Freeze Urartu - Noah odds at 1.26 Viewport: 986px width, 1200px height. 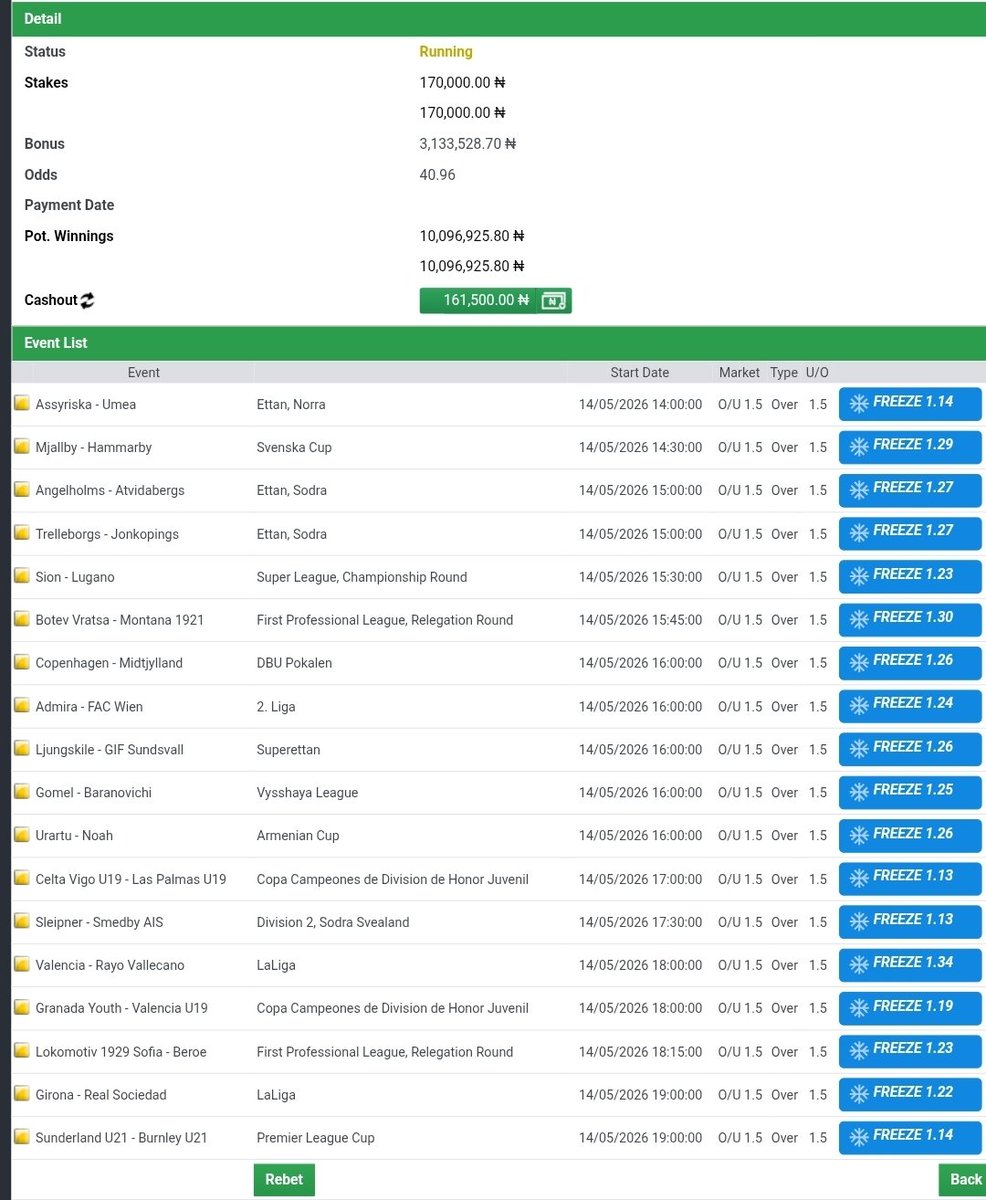tap(910, 836)
